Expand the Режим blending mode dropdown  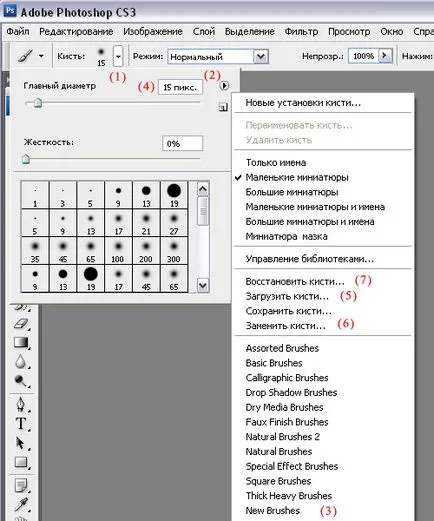pos(261,57)
